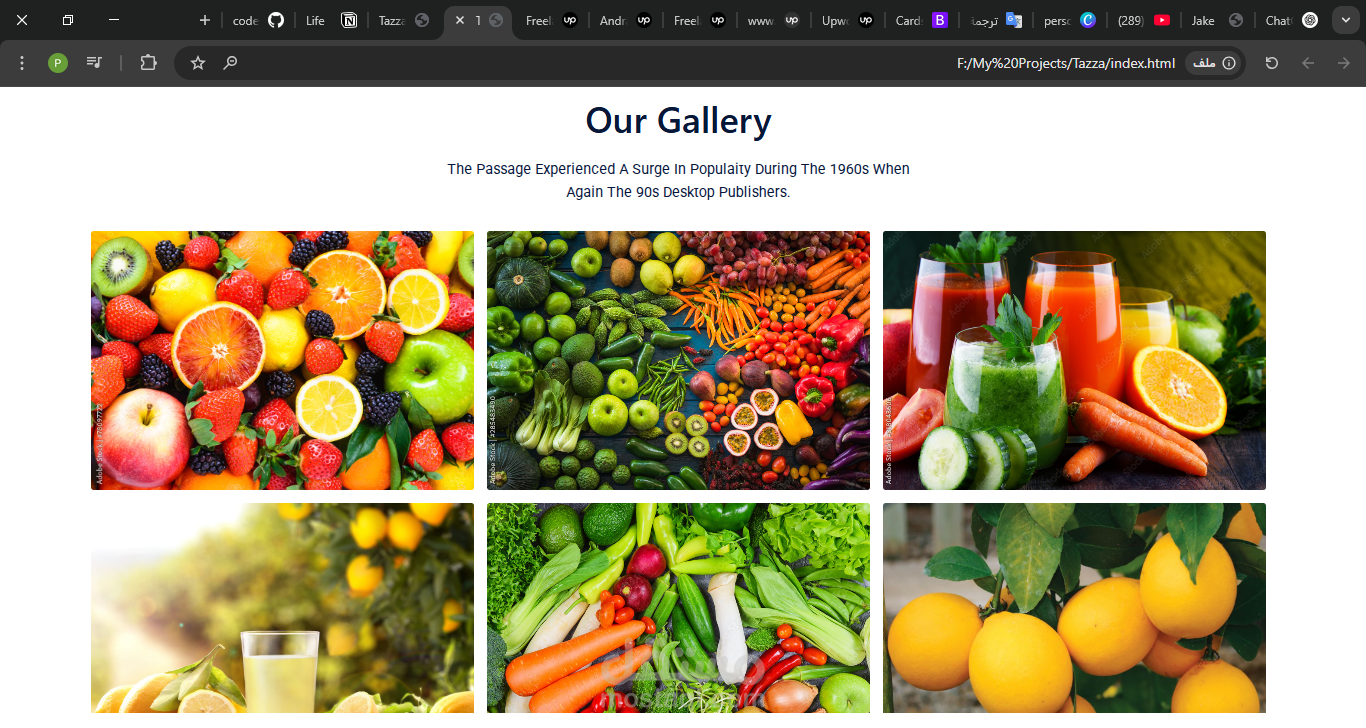Switch to the ChatGPT tab
Screen dimensions: 1366x728
[x=1291, y=20]
